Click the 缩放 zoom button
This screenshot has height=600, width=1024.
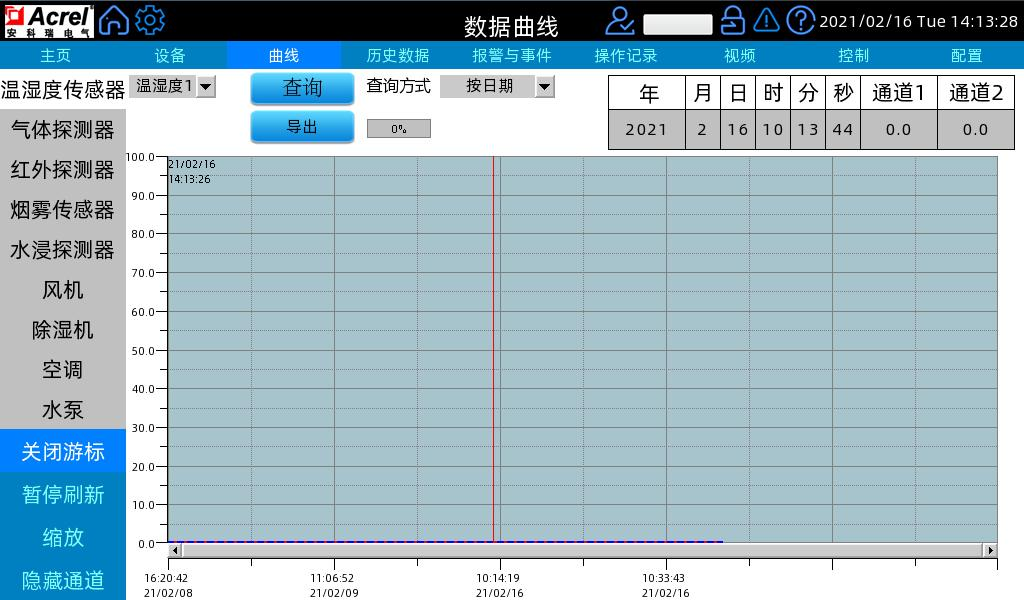point(63,537)
